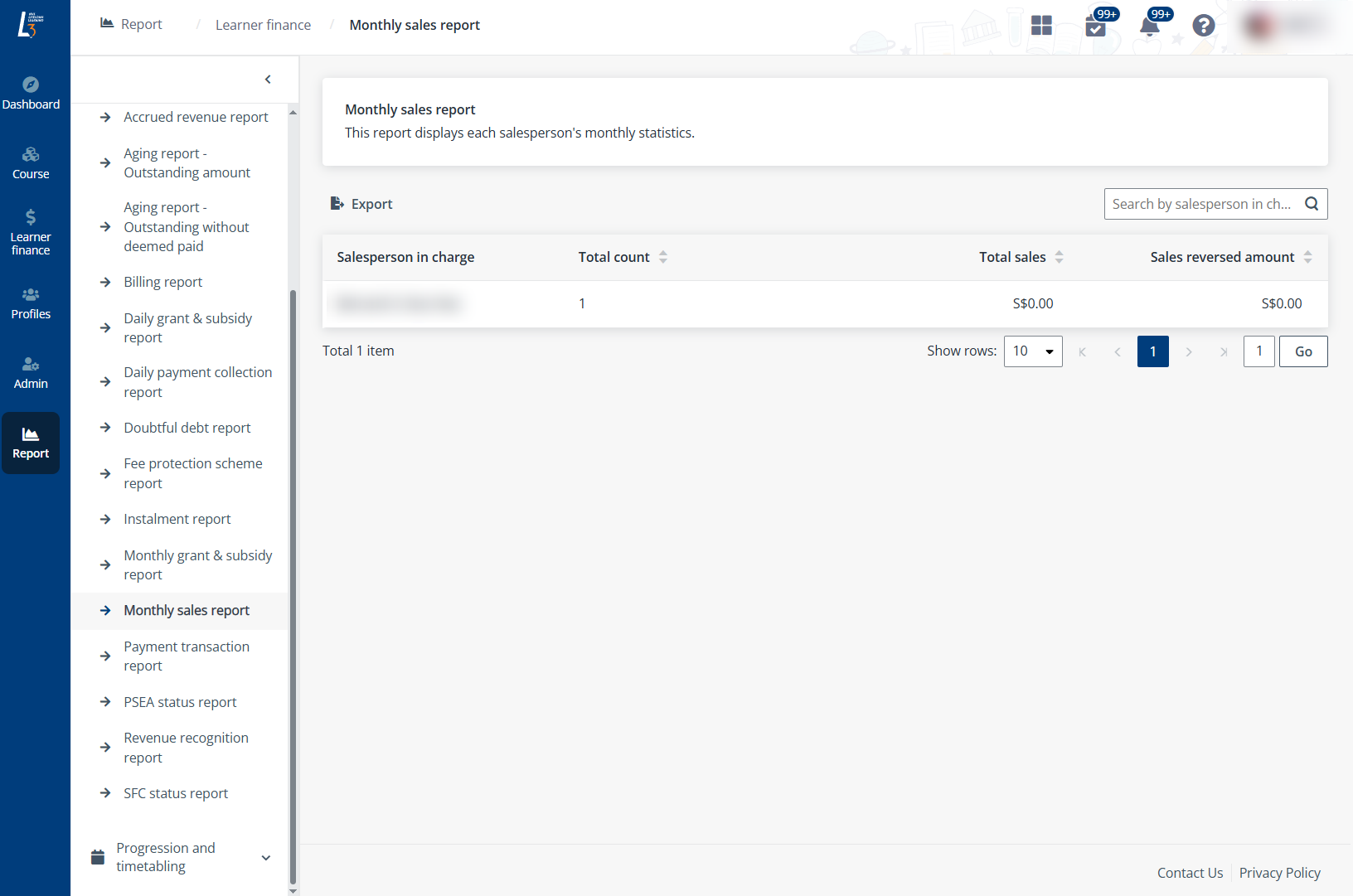This screenshot has height=896, width=1353.
Task: Open the notifications bell icon
Action: pos(1149,26)
